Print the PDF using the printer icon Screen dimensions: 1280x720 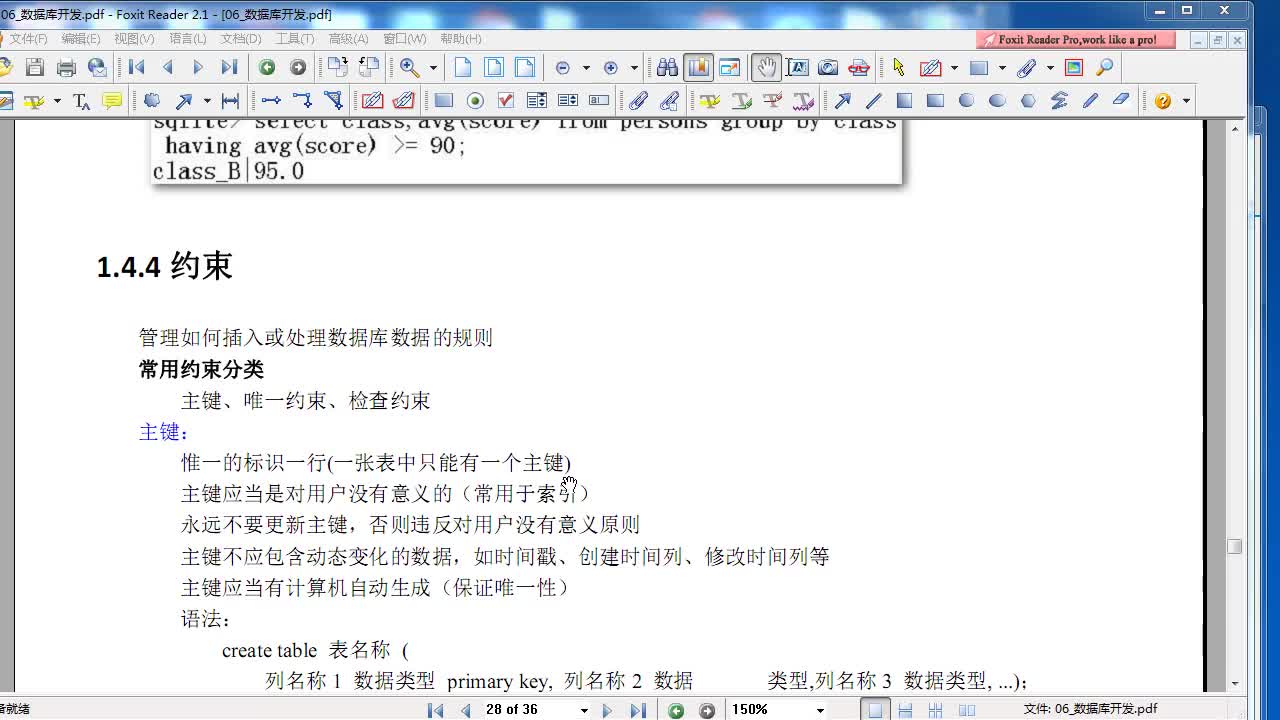click(66, 68)
